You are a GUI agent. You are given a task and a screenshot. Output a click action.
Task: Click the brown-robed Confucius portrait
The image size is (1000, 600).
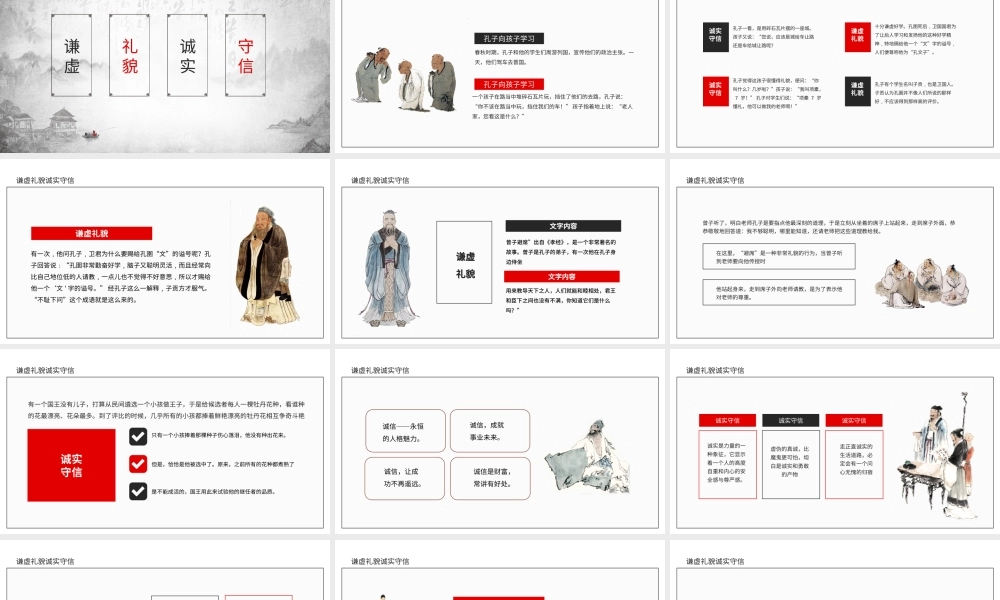click(x=267, y=264)
